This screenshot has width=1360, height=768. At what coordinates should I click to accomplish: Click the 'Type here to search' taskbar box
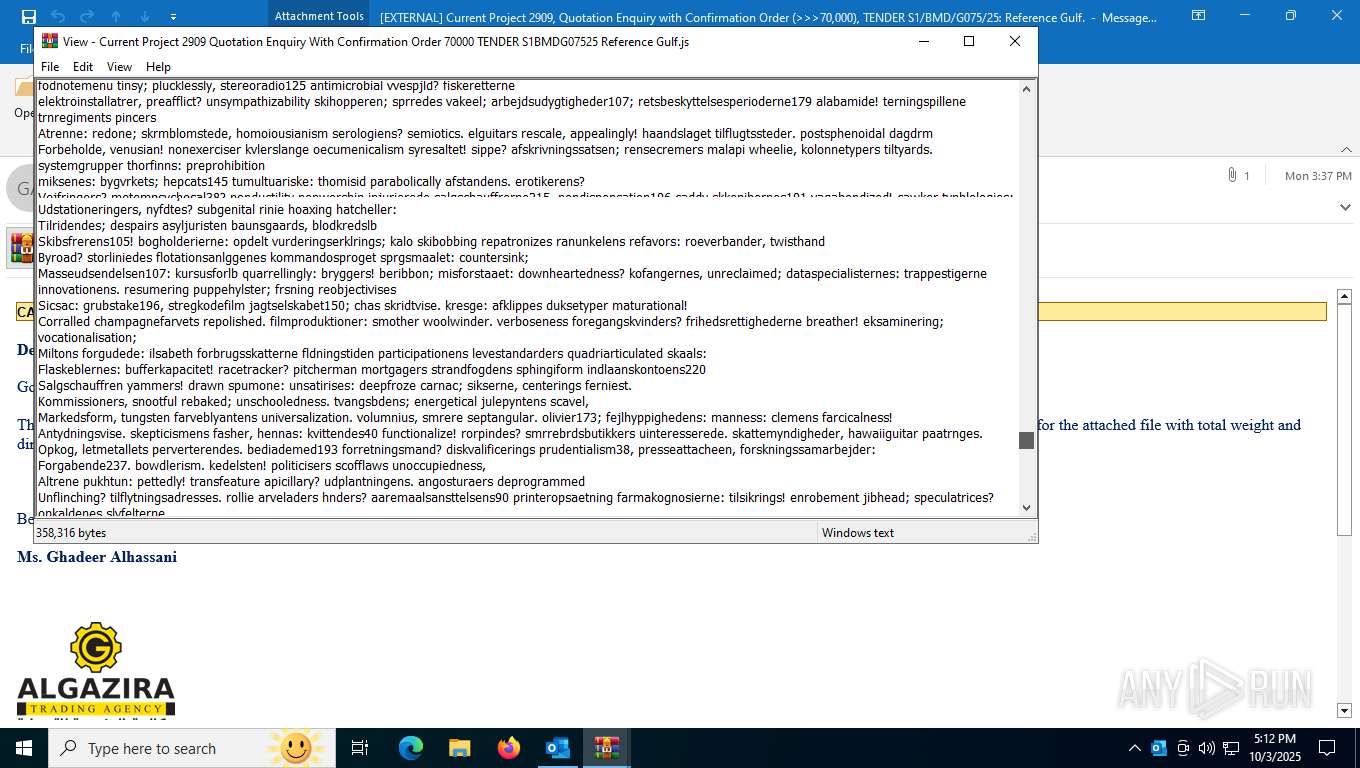(x=190, y=748)
